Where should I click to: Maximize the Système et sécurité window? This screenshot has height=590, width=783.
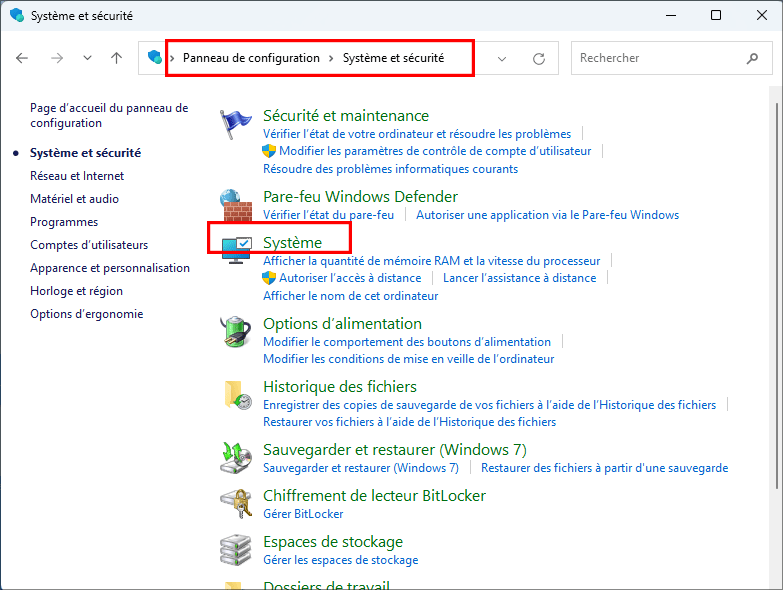716,15
